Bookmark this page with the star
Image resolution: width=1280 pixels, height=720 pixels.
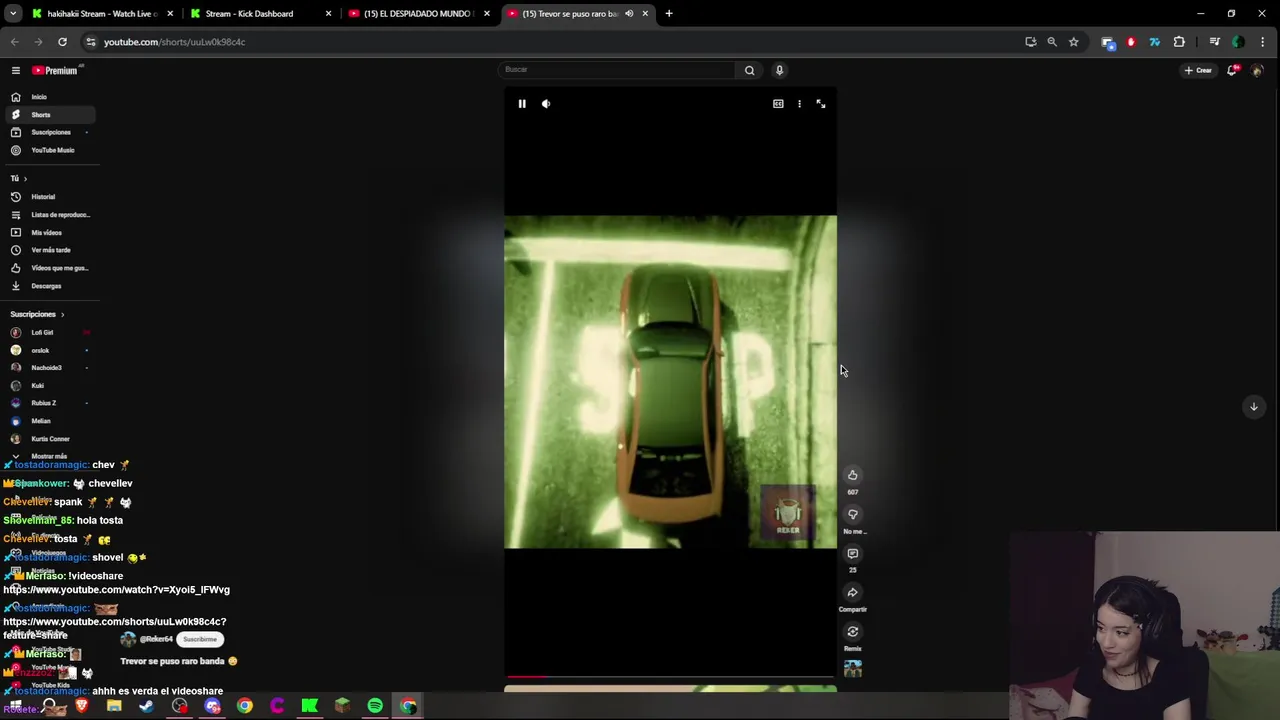(1073, 42)
